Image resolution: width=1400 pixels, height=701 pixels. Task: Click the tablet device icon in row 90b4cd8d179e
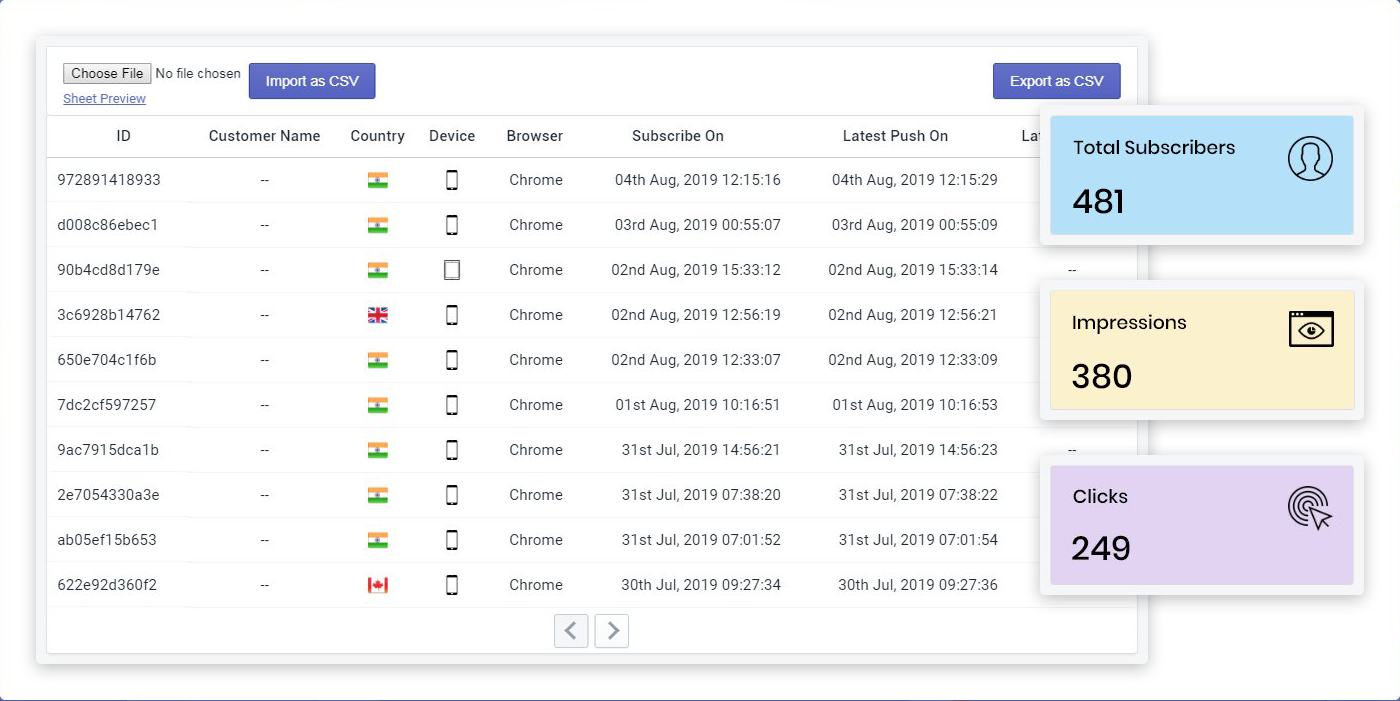pyautogui.click(x=452, y=270)
